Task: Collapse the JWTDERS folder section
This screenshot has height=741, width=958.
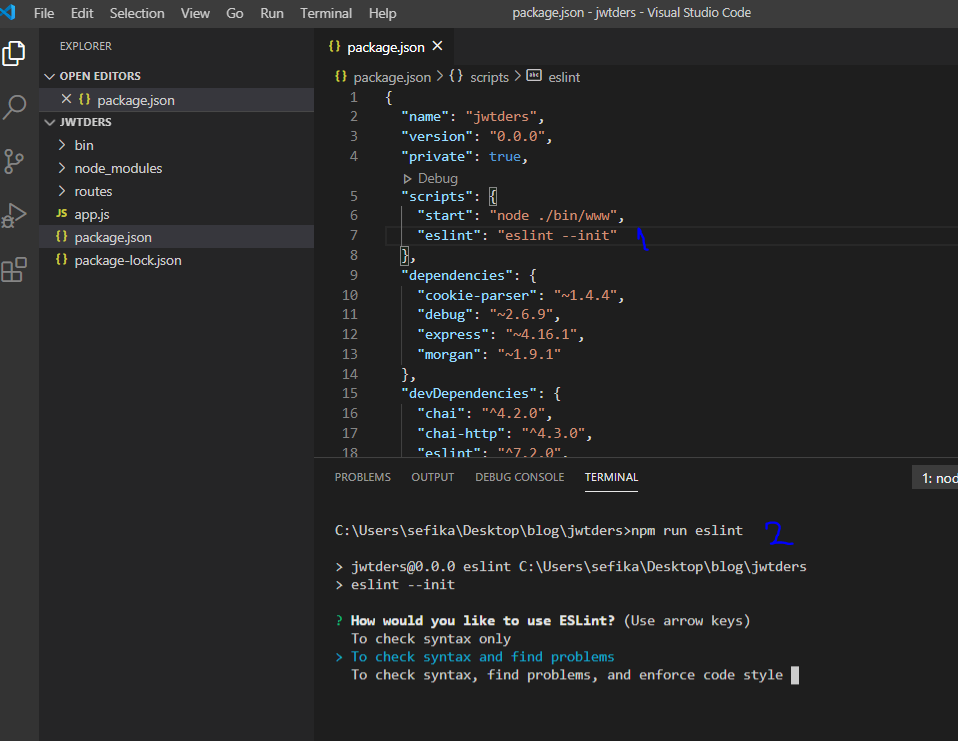Action: pos(49,122)
